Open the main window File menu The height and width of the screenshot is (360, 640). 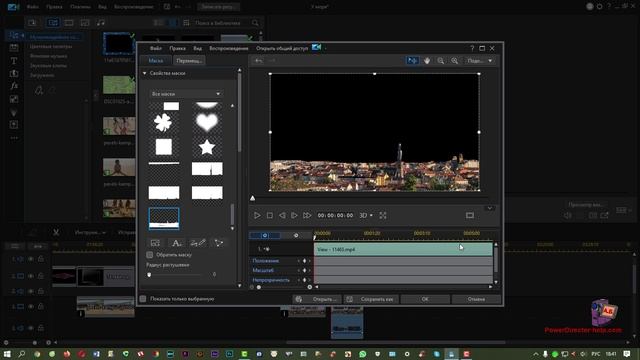pyautogui.click(x=33, y=7)
